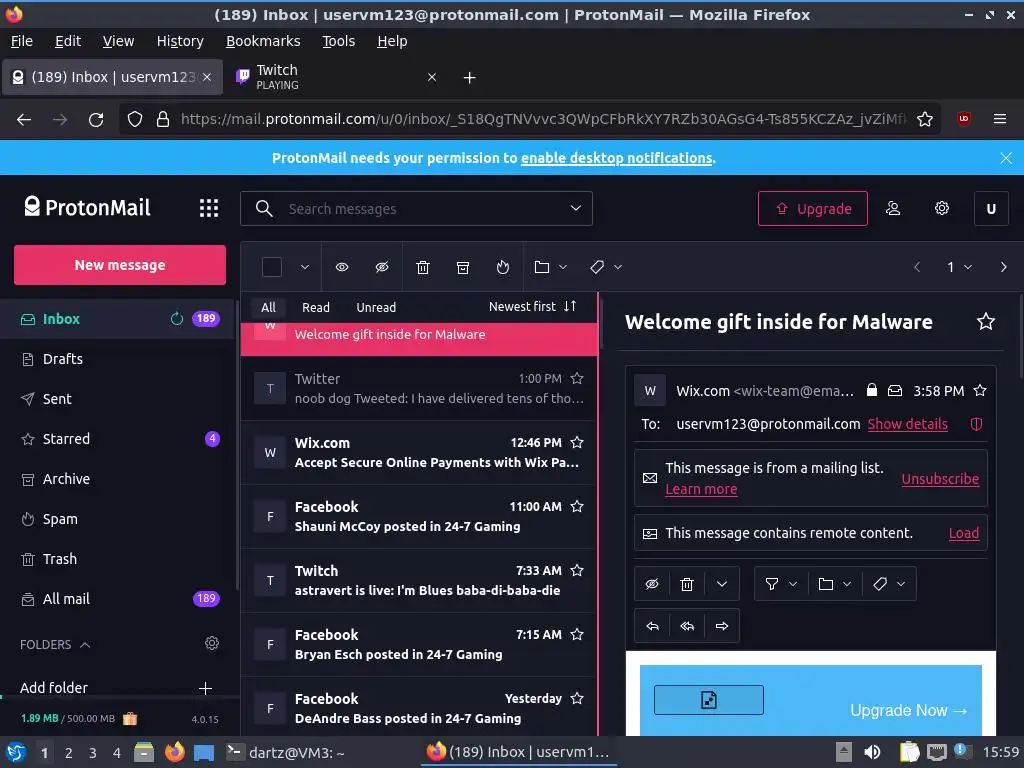Open message Label as dropdown

889,584
